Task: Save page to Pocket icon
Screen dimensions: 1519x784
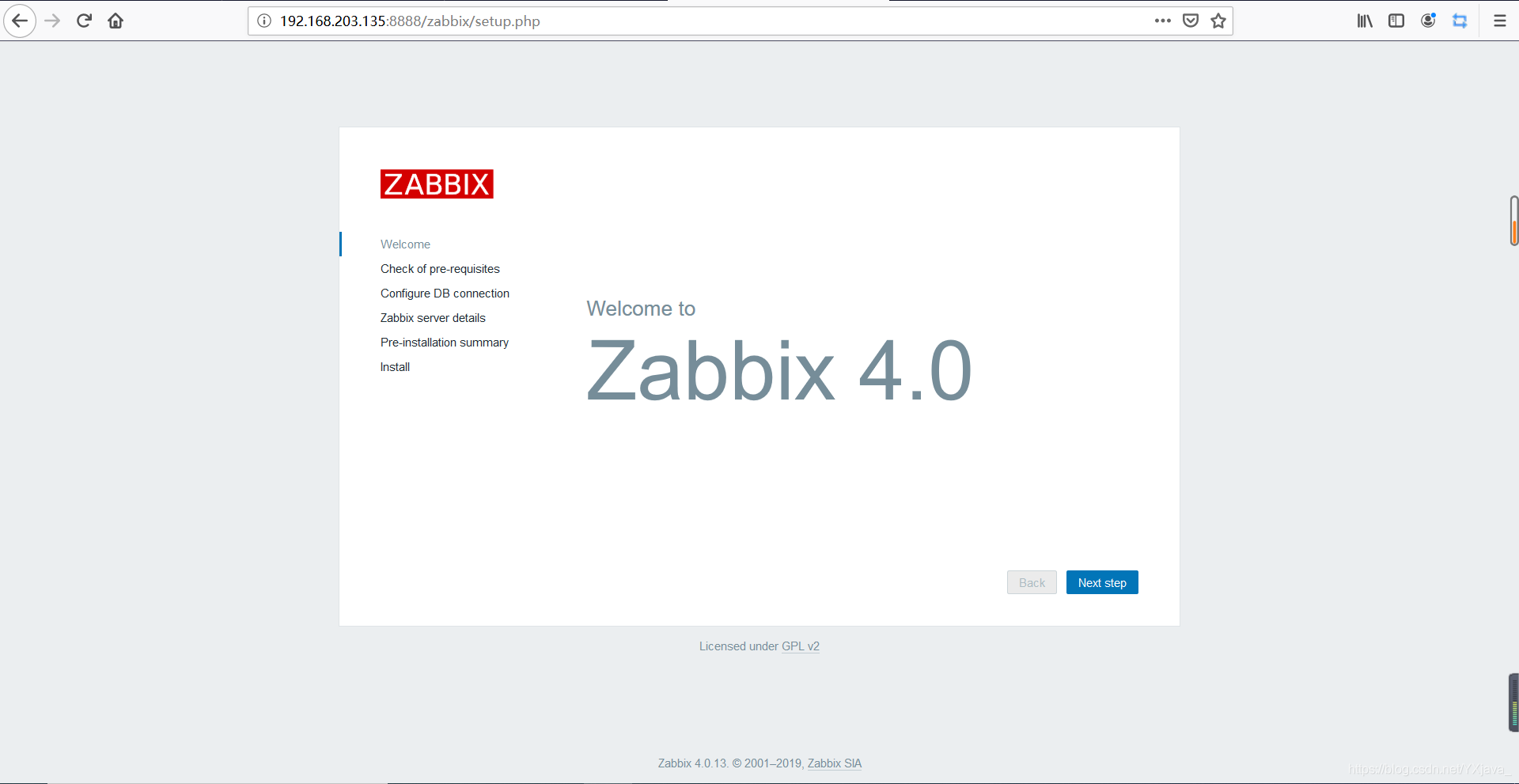Action: (x=1191, y=21)
